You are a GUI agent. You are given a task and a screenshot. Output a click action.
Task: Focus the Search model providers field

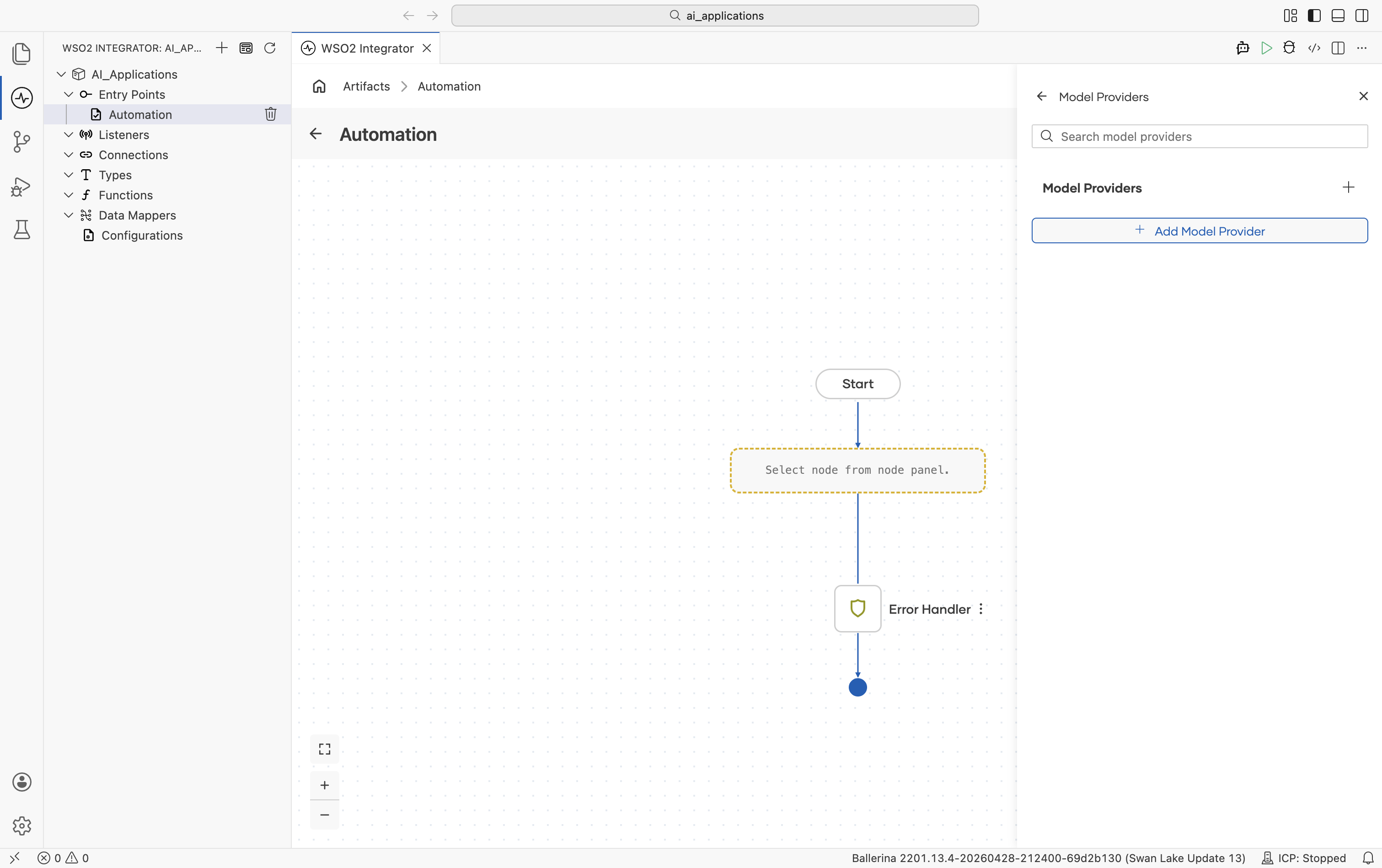pyautogui.click(x=1200, y=137)
